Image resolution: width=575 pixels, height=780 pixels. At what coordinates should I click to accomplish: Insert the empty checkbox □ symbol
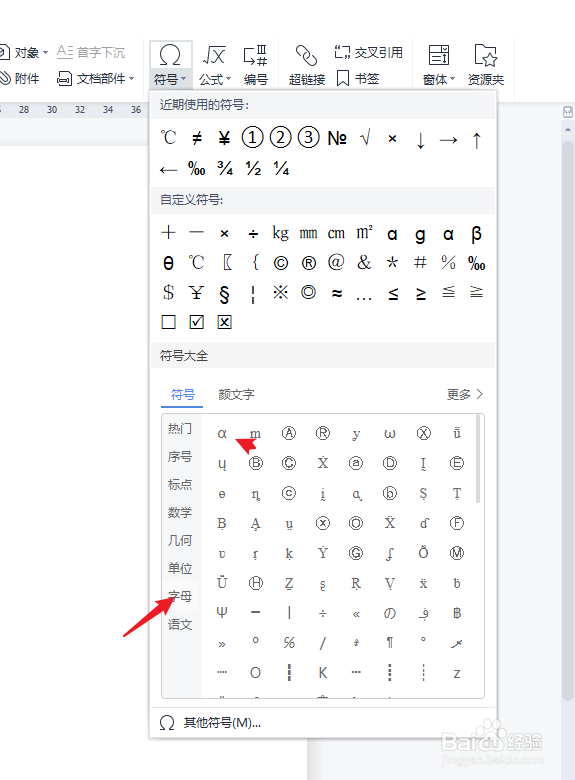click(169, 322)
